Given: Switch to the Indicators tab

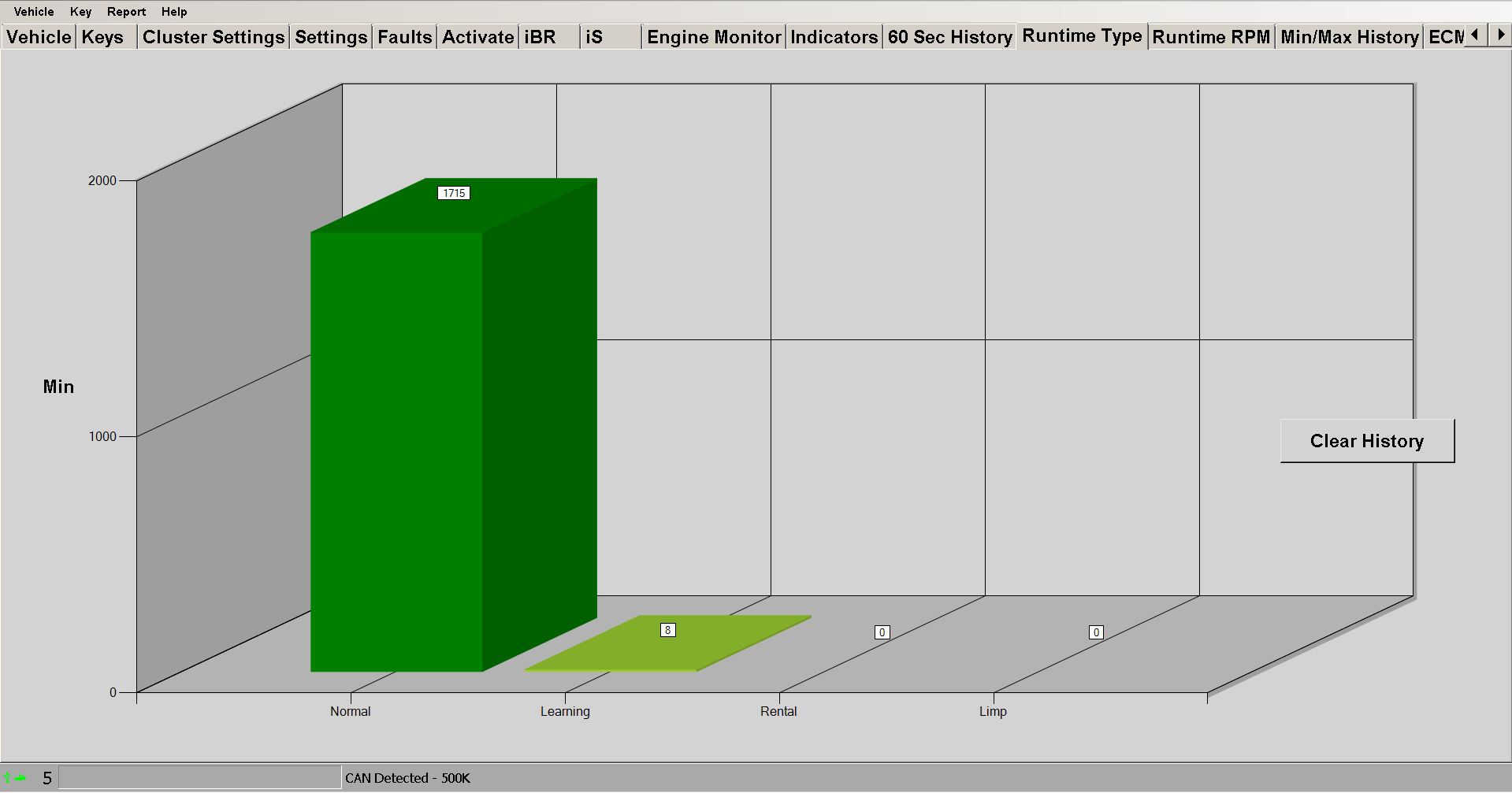Looking at the screenshot, I should pos(834,37).
